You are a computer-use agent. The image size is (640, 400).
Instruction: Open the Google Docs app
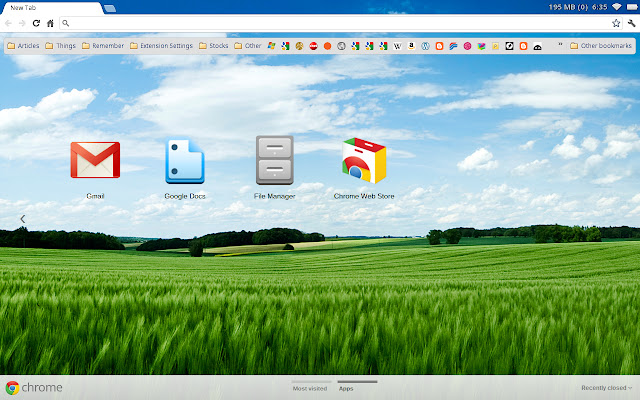pyautogui.click(x=184, y=161)
